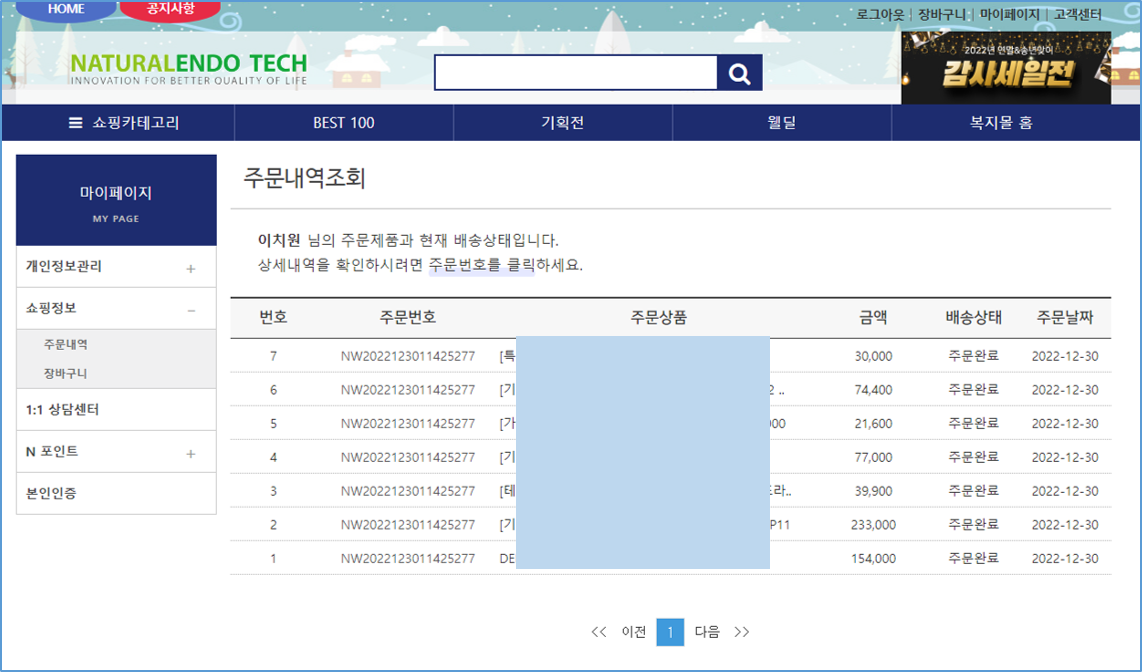Click the search input field
The width and height of the screenshot is (1142, 672).
pos(575,72)
